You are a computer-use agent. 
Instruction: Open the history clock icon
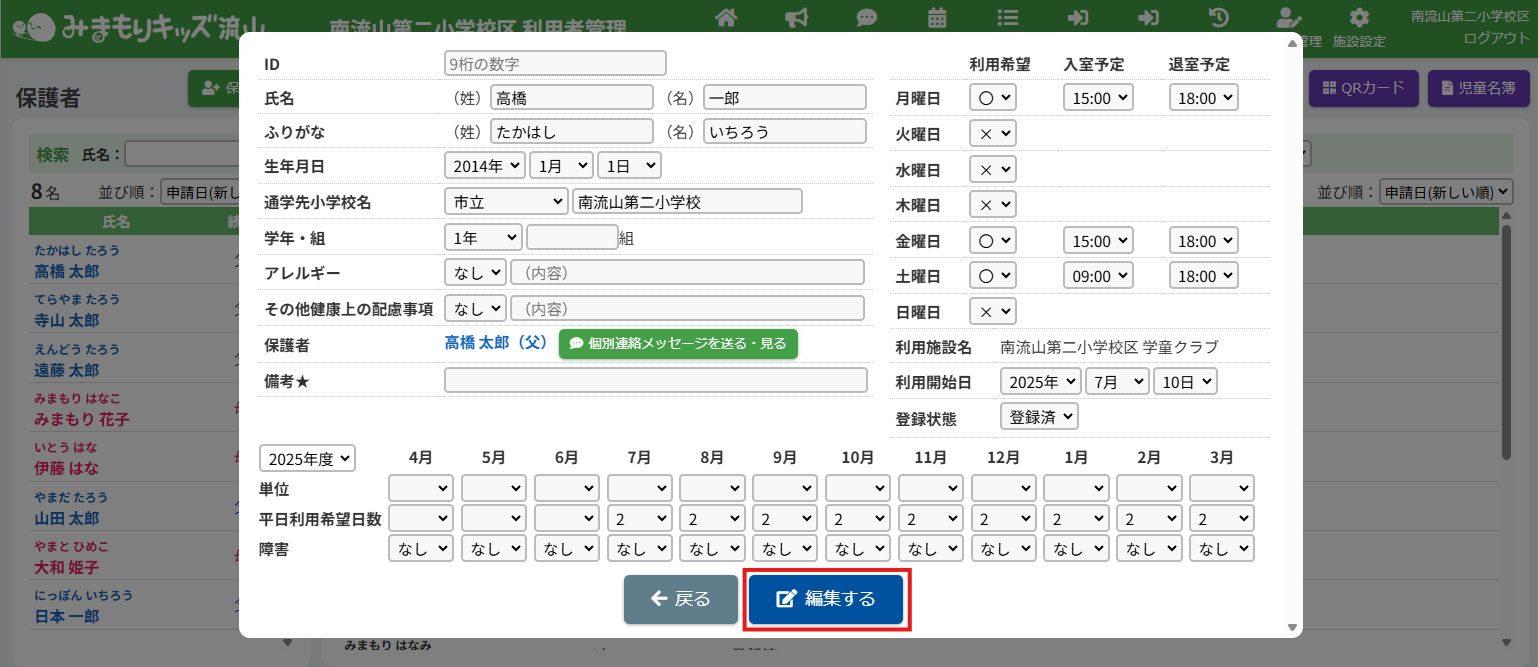point(1219,18)
